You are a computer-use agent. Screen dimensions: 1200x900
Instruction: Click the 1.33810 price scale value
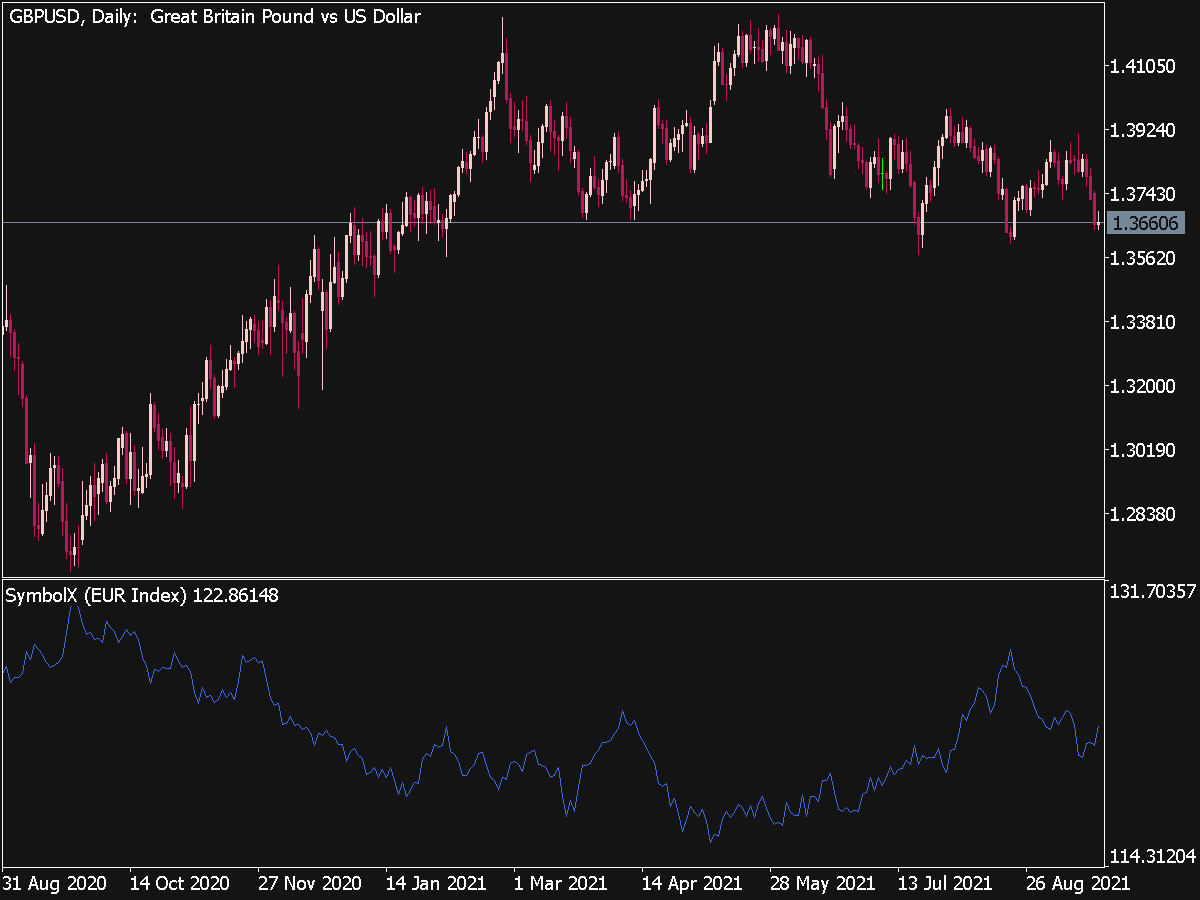[x=1143, y=322]
